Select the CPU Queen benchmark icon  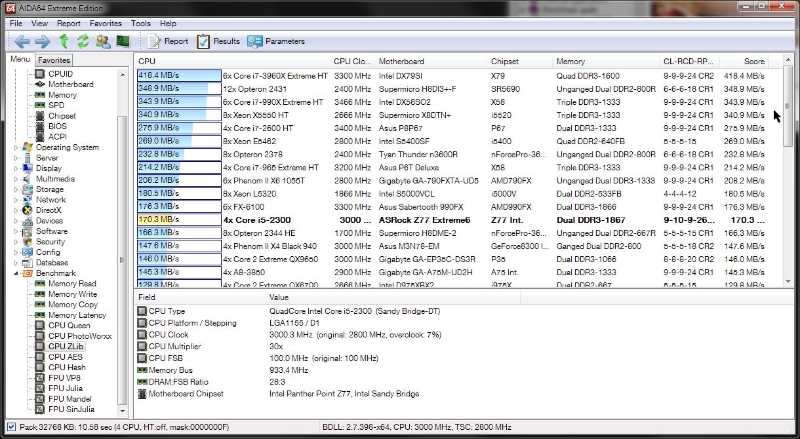pos(40,326)
